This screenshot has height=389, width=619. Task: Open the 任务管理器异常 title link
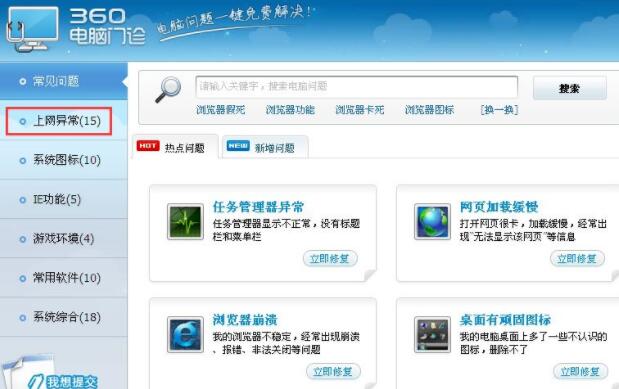(x=259, y=207)
